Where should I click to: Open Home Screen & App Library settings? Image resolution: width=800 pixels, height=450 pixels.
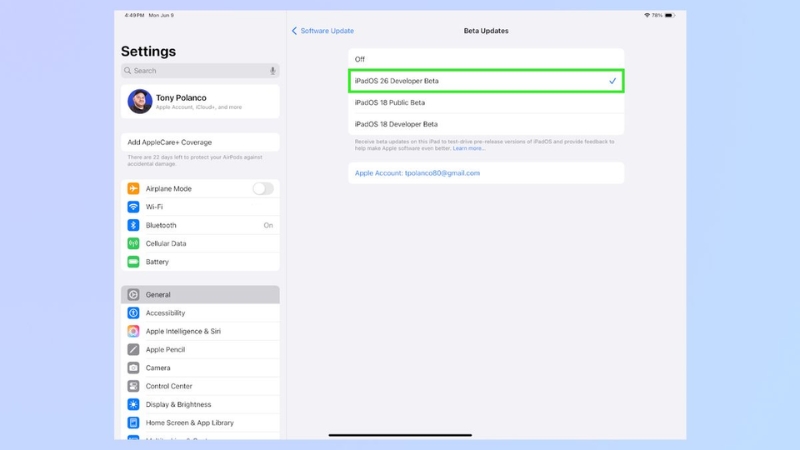(200, 422)
